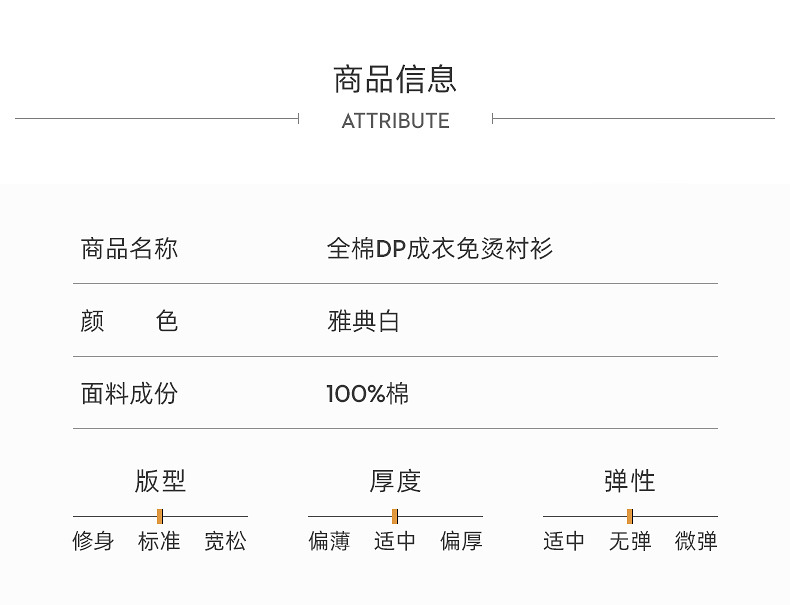790x605 pixels.
Task: Select the 无弹 elasticity label
Action: [x=630, y=542]
